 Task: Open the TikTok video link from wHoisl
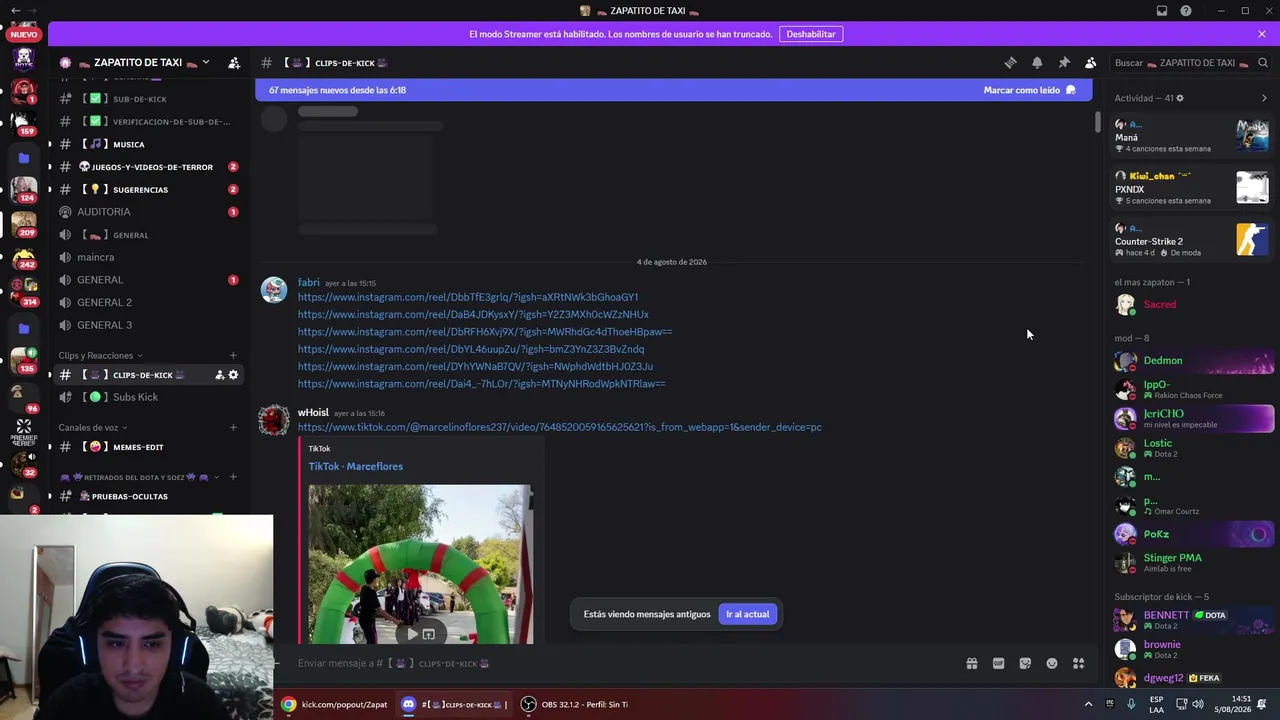point(560,427)
